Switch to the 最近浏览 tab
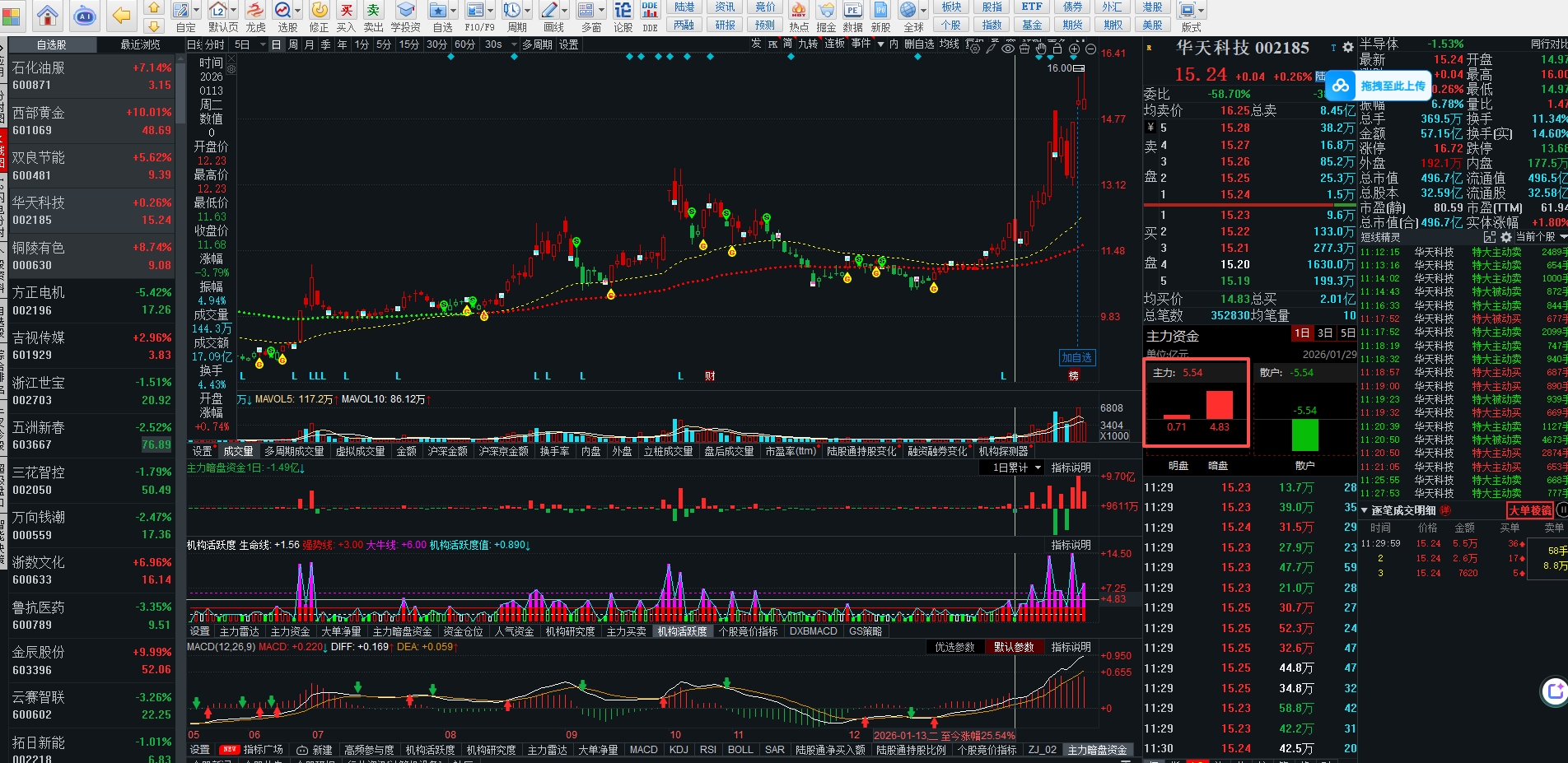 141,44
